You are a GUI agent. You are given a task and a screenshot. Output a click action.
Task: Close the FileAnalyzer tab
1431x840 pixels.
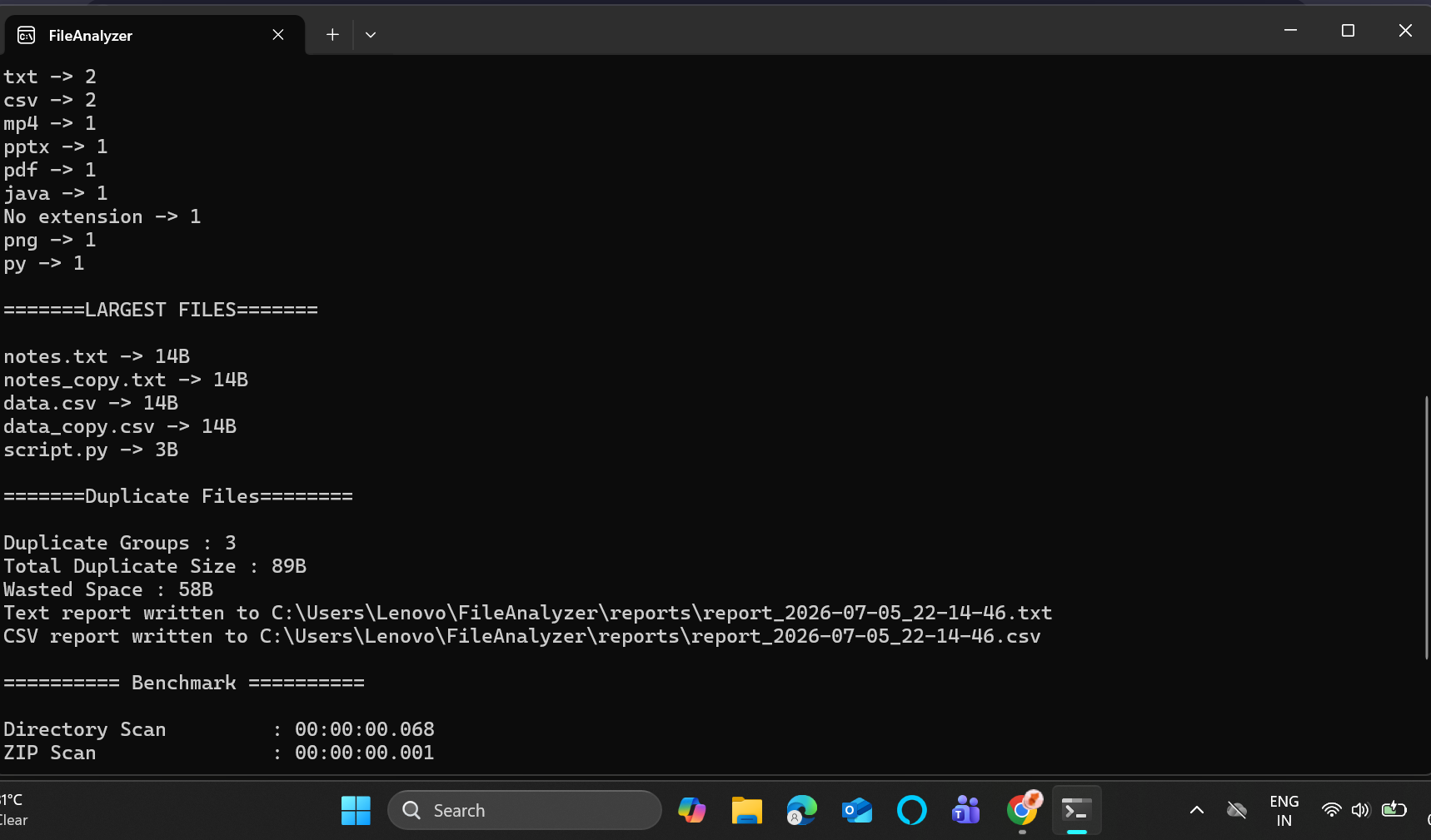click(278, 35)
